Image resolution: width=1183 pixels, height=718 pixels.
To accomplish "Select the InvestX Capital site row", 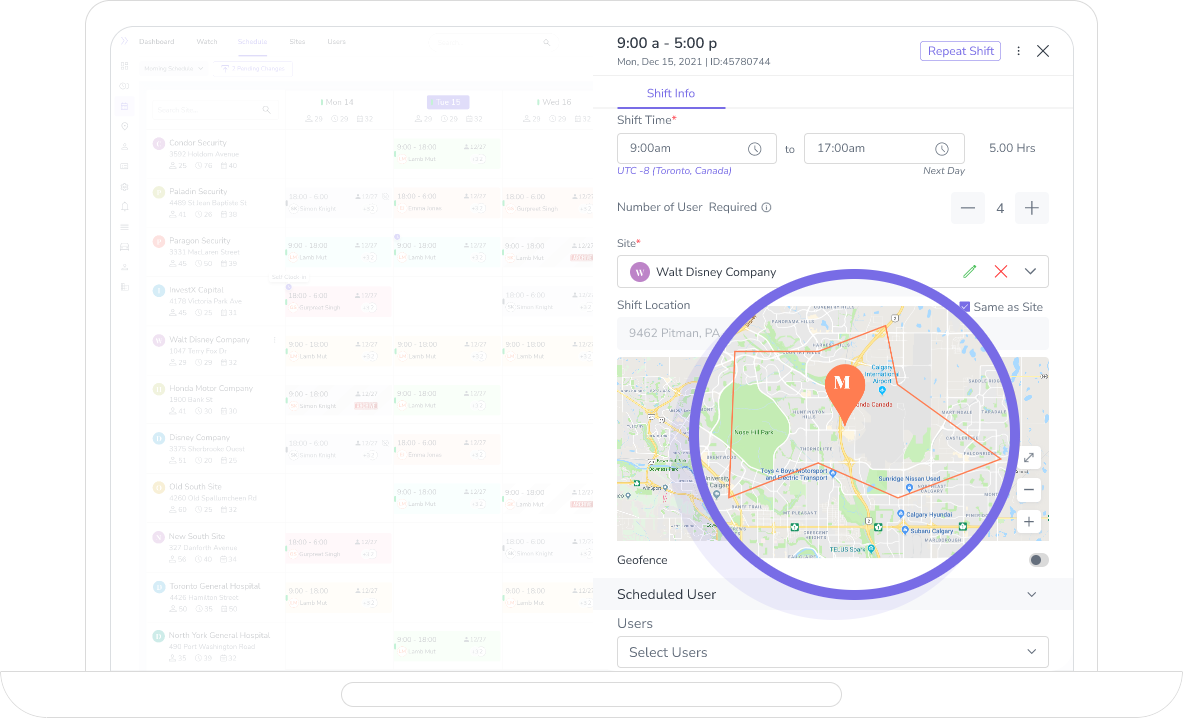I will tap(216, 301).
